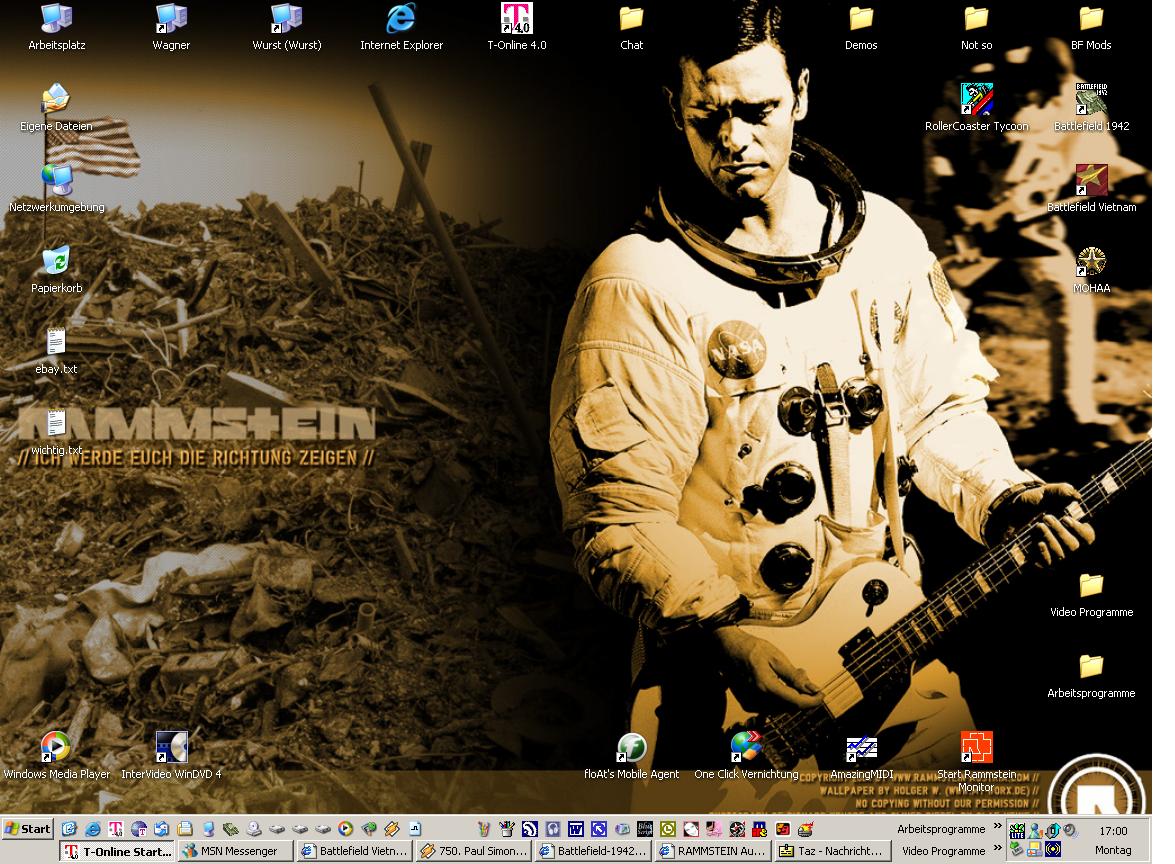Expand the Arbeitsprogramme toolbar chevron
The image size is (1175, 864).
[997, 827]
